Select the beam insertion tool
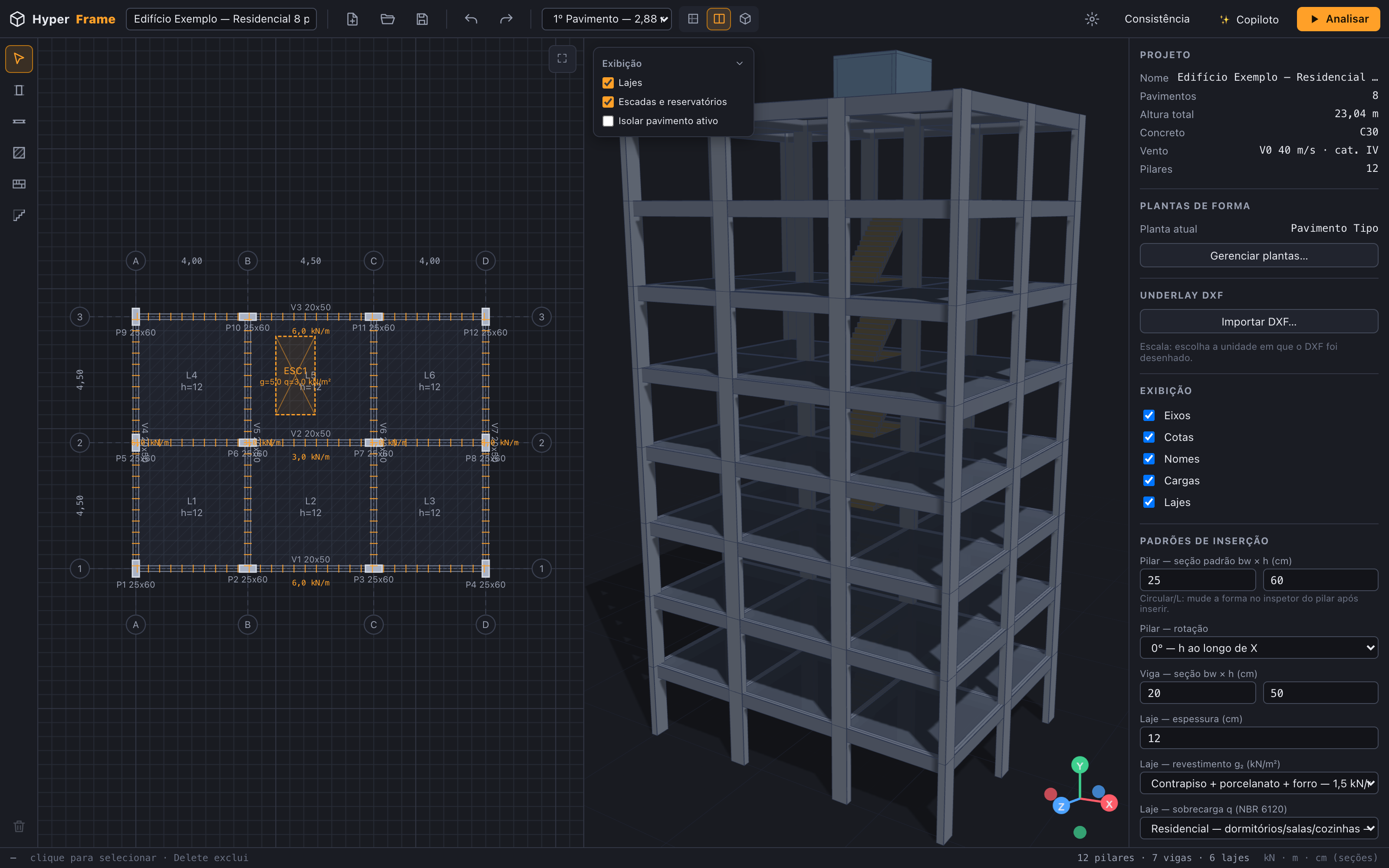 coord(19,121)
